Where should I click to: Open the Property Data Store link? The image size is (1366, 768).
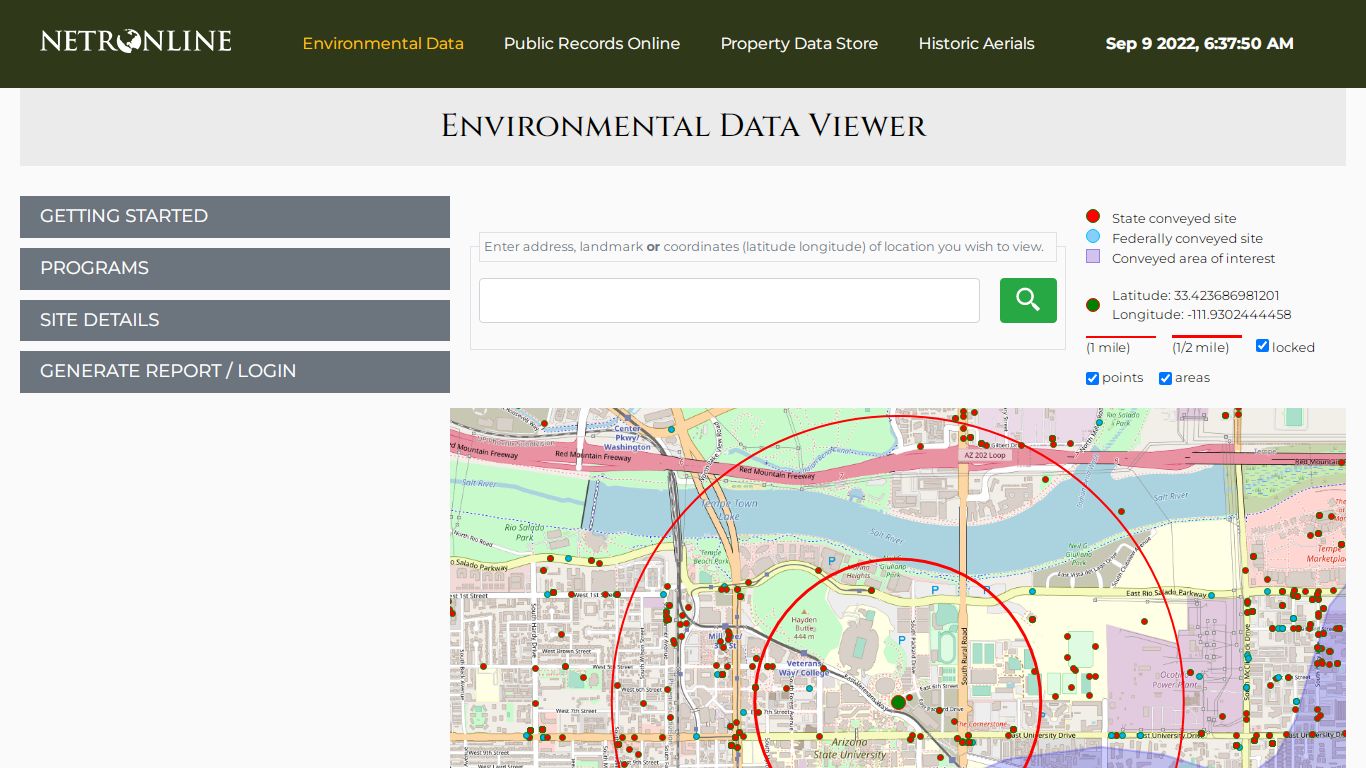point(799,44)
